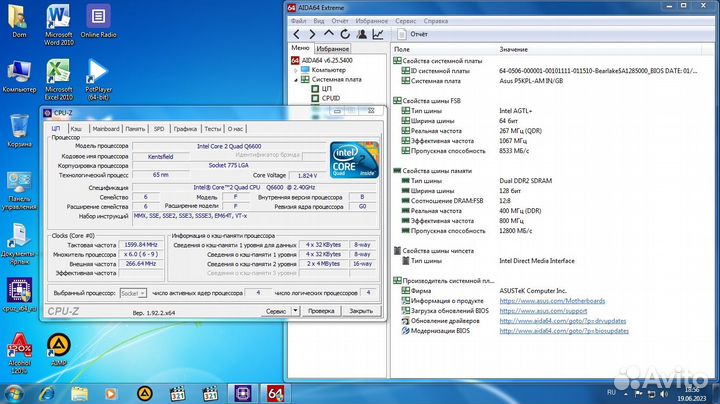Open Вид menu in AIDA64
720x404 pixels.
click(x=319, y=21)
